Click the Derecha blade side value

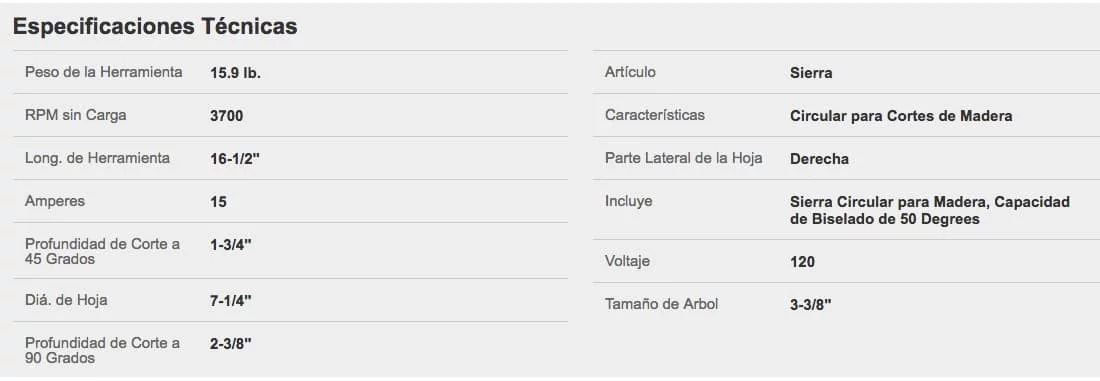[x=819, y=159]
